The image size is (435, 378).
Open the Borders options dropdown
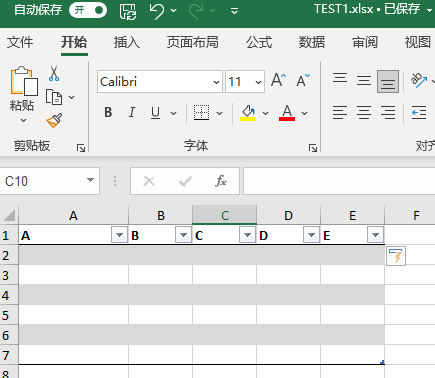point(219,113)
